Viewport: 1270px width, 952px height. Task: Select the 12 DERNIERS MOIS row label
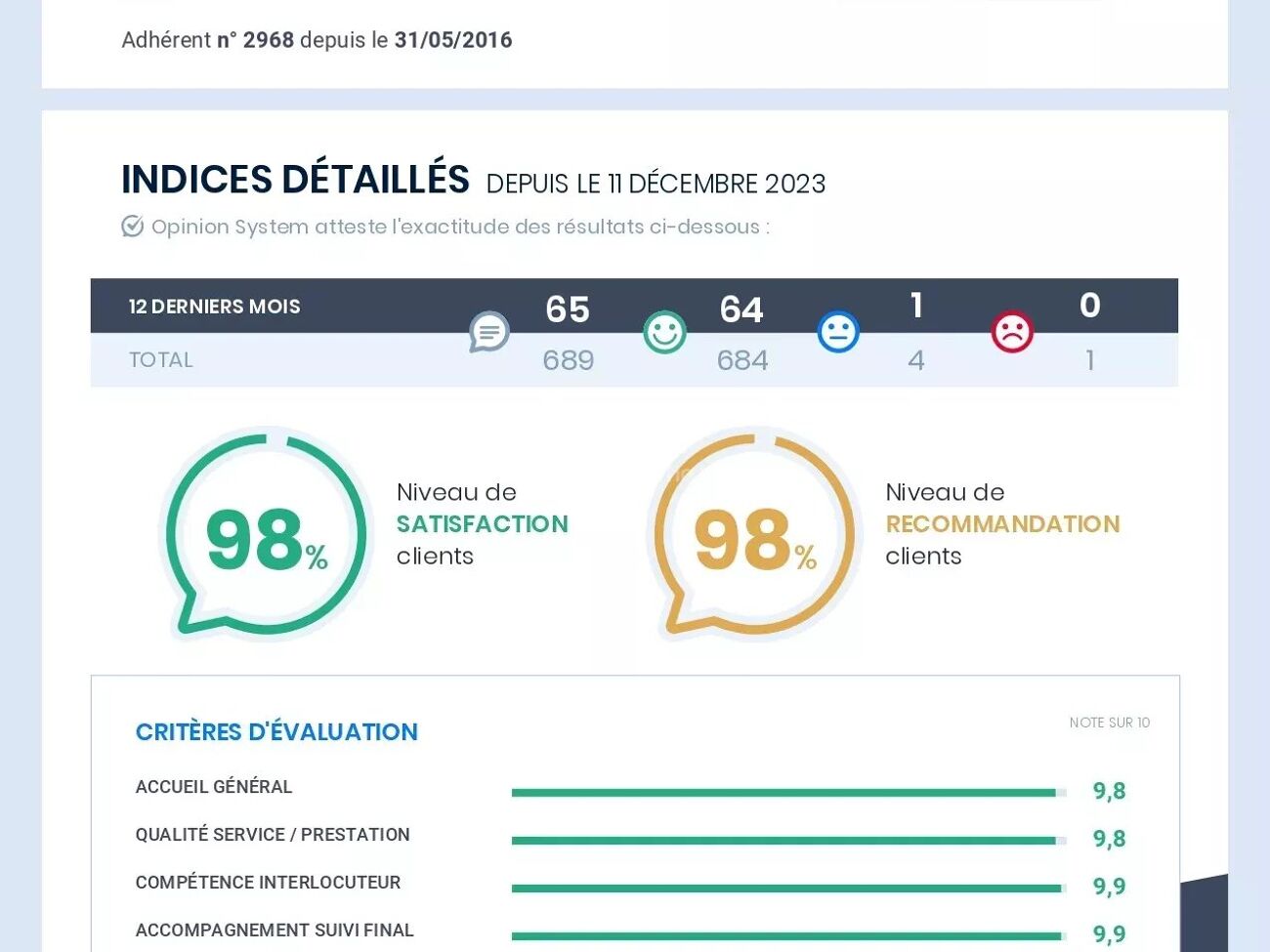214,307
